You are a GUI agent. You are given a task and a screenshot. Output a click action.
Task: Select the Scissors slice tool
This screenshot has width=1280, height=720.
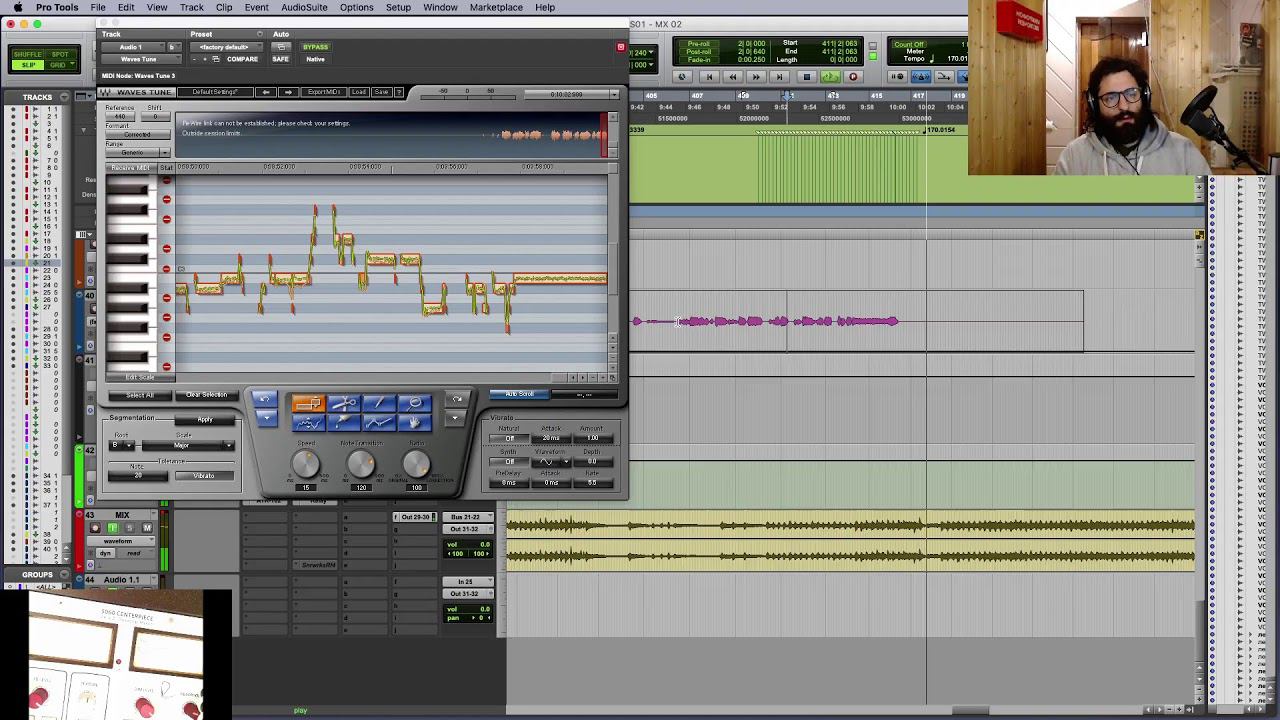click(343, 404)
